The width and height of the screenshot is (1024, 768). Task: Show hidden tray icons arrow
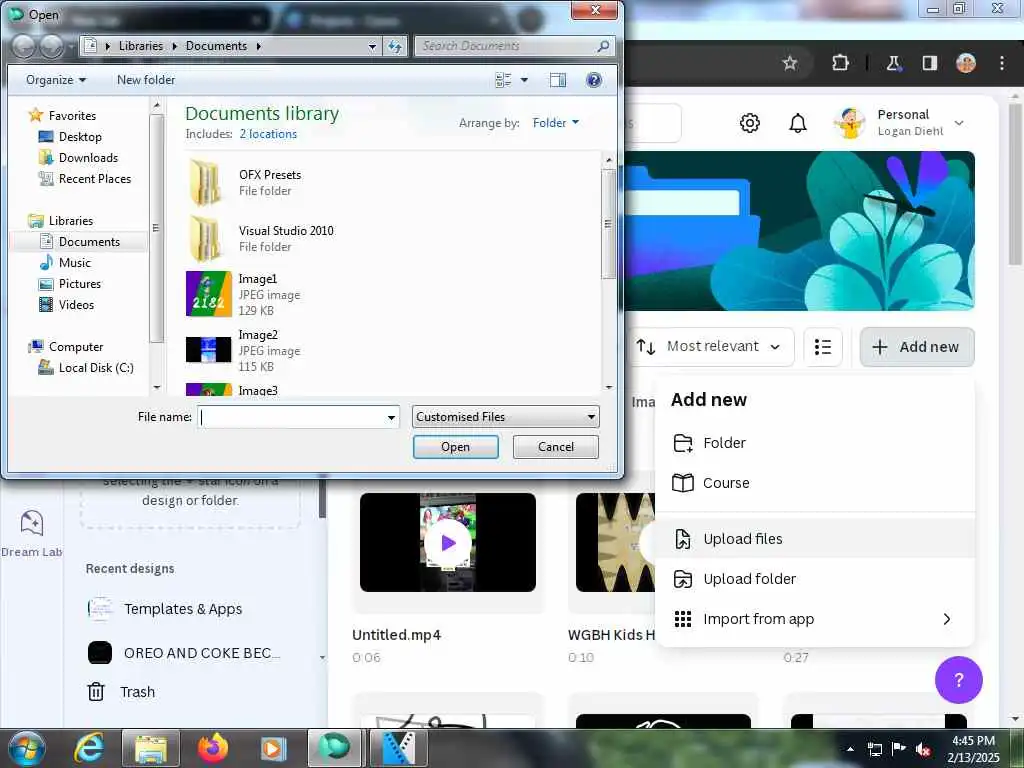point(850,749)
